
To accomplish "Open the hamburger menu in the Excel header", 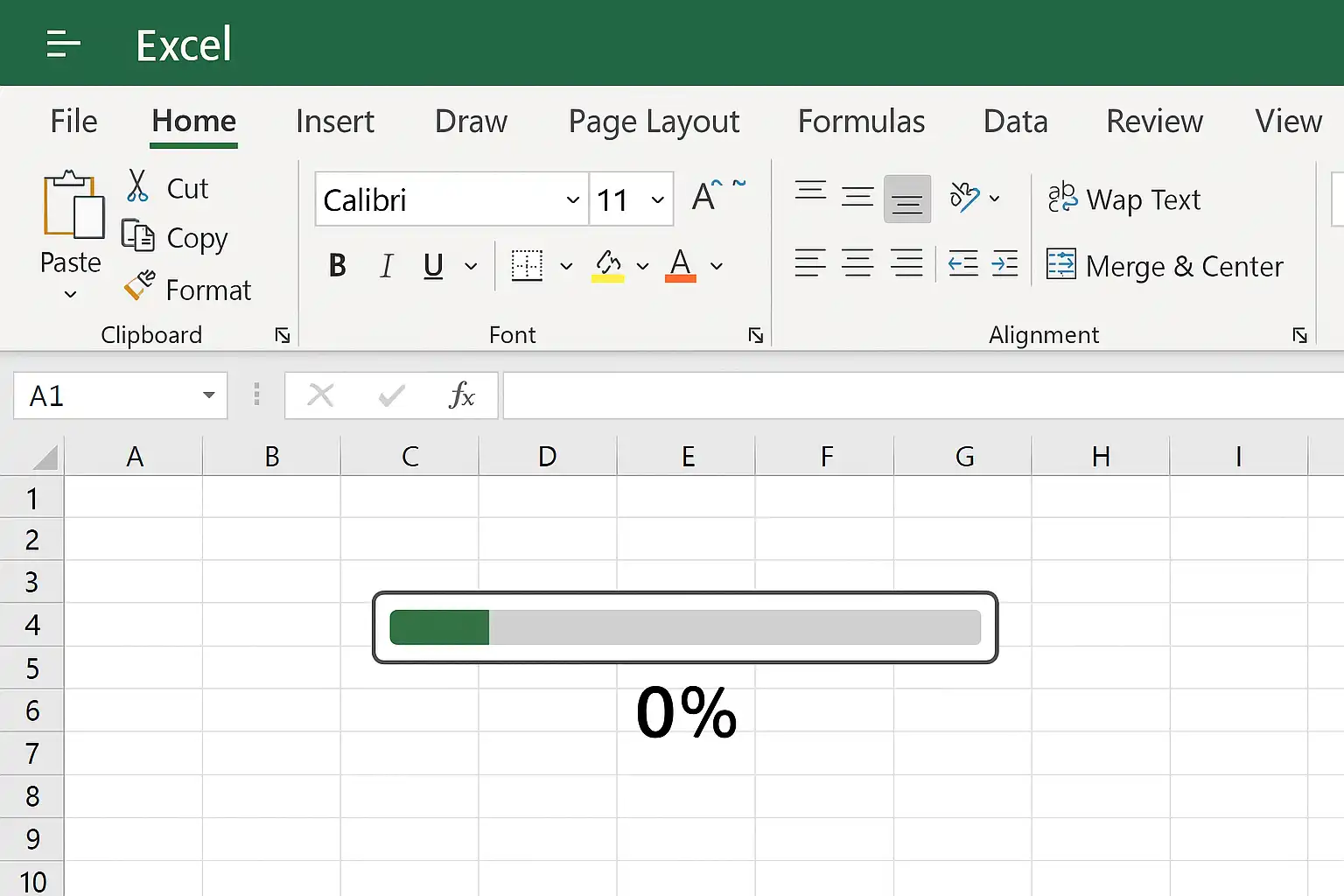I will coord(63,43).
